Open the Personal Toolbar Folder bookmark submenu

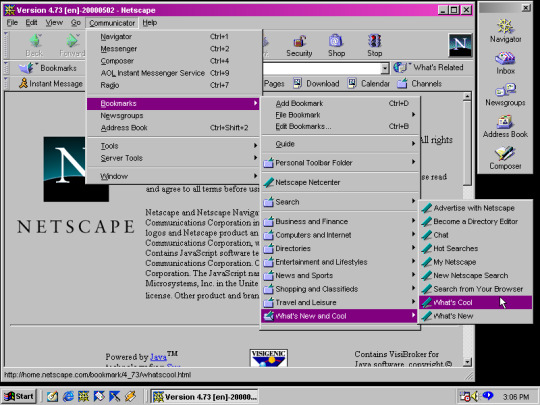[340, 163]
